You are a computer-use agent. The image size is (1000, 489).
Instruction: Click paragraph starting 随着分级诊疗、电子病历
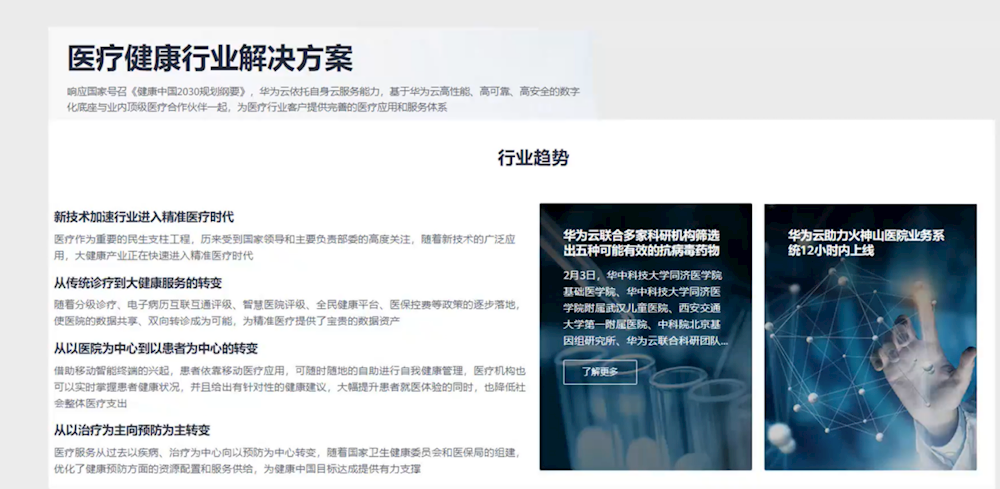click(x=288, y=312)
